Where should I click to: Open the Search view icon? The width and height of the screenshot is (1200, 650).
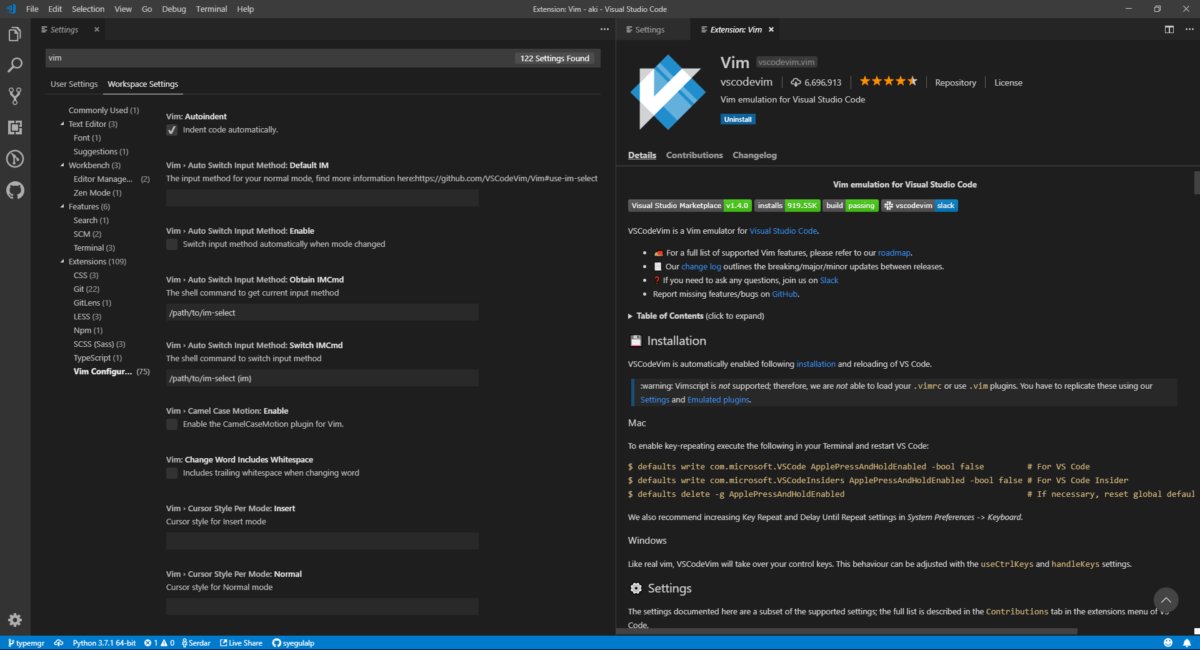[x=15, y=65]
